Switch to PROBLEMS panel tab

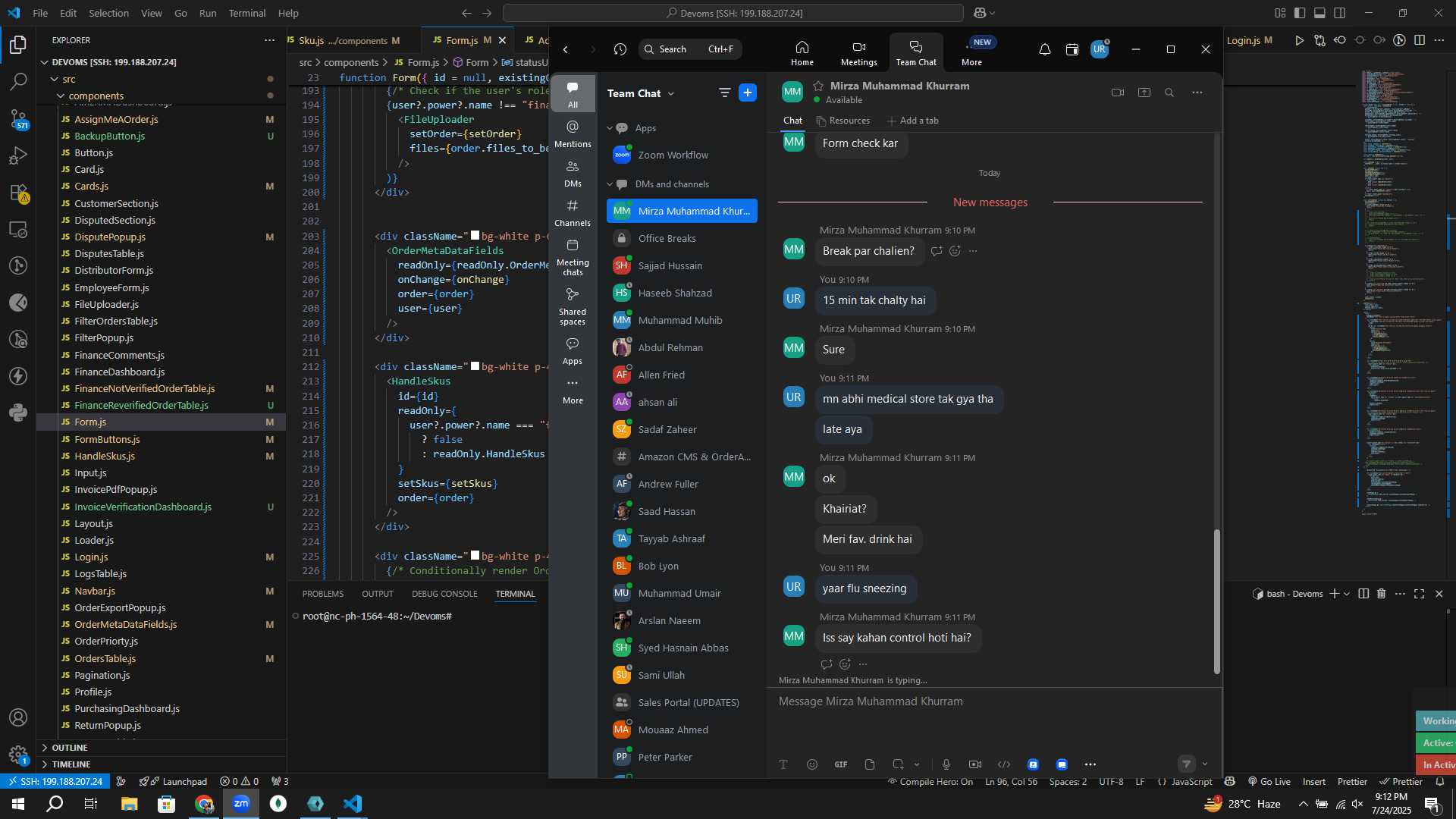(x=323, y=594)
